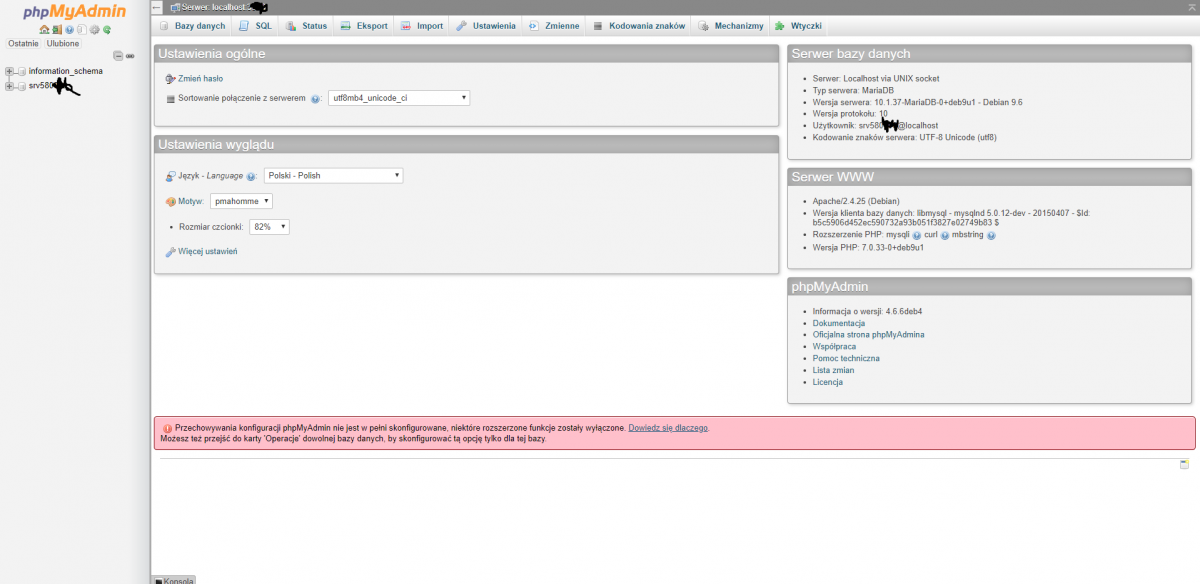
Task: Open the pmahomme theme dropdown
Action: coord(241,201)
